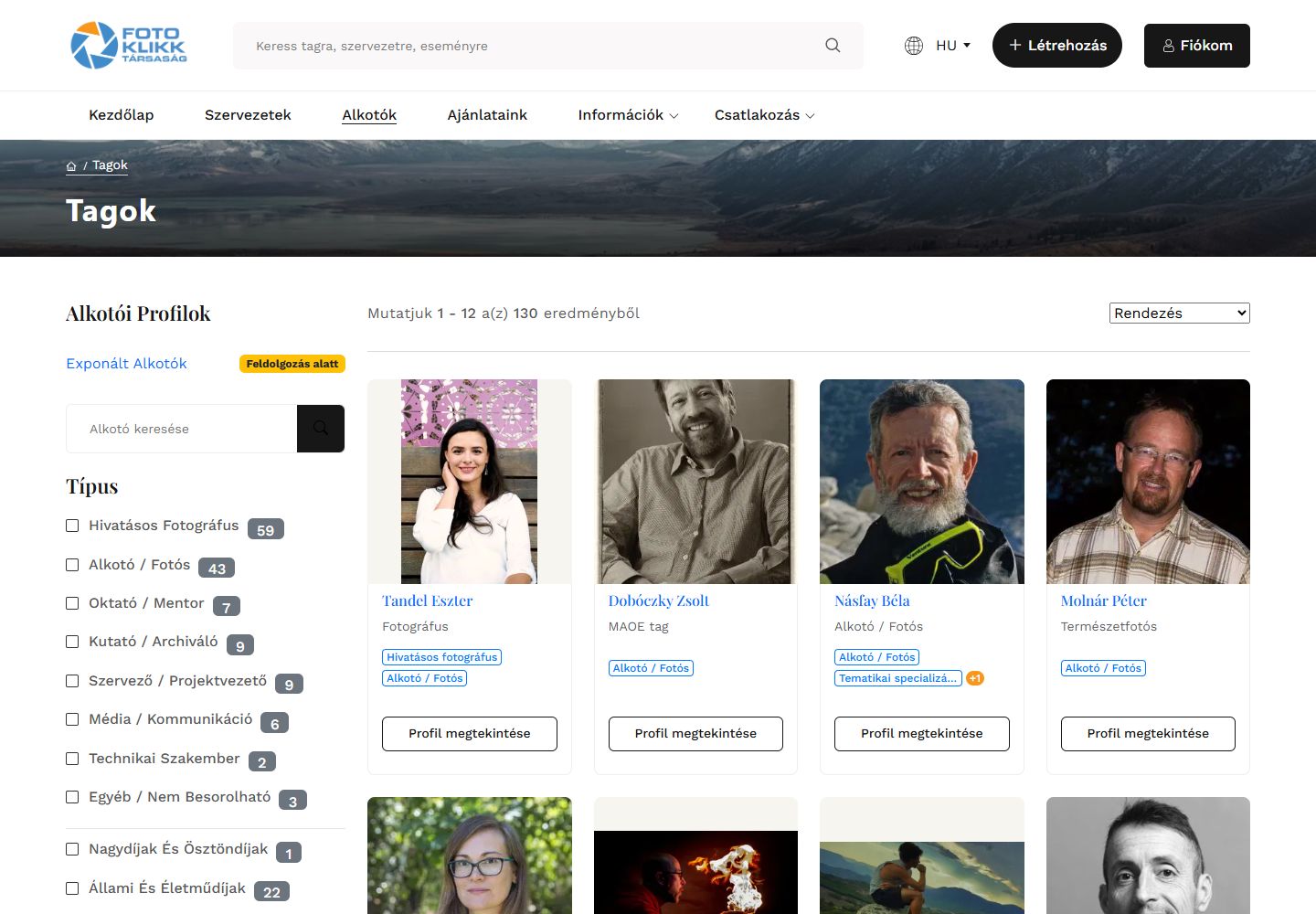Open the mountain sitter photo card
The image size is (1316, 914).
tap(922, 856)
